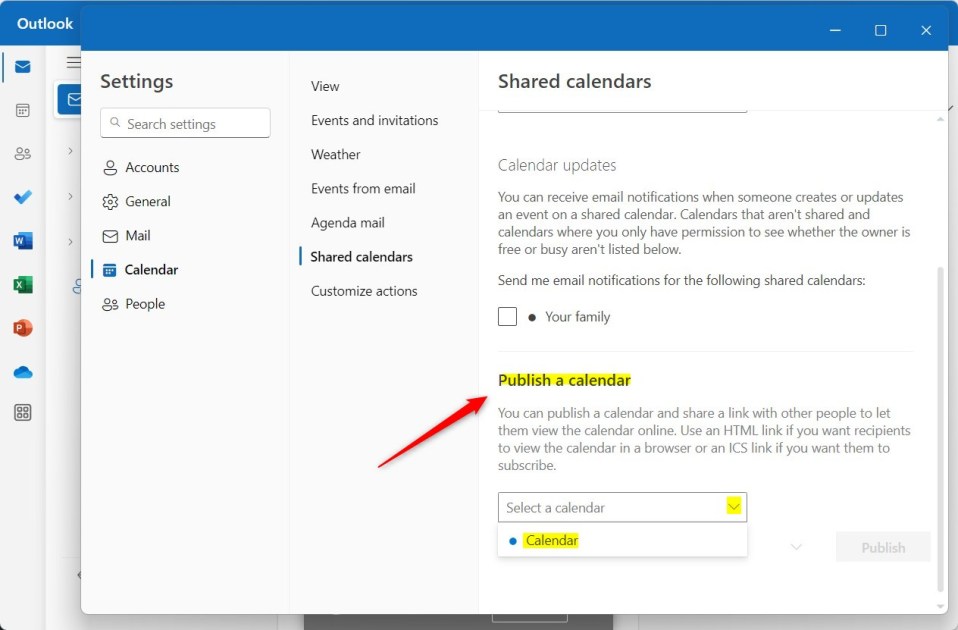The height and width of the screenshot is (630, 958).
Task: Open the People icon in left rail
Action: [x=23, y=153]
